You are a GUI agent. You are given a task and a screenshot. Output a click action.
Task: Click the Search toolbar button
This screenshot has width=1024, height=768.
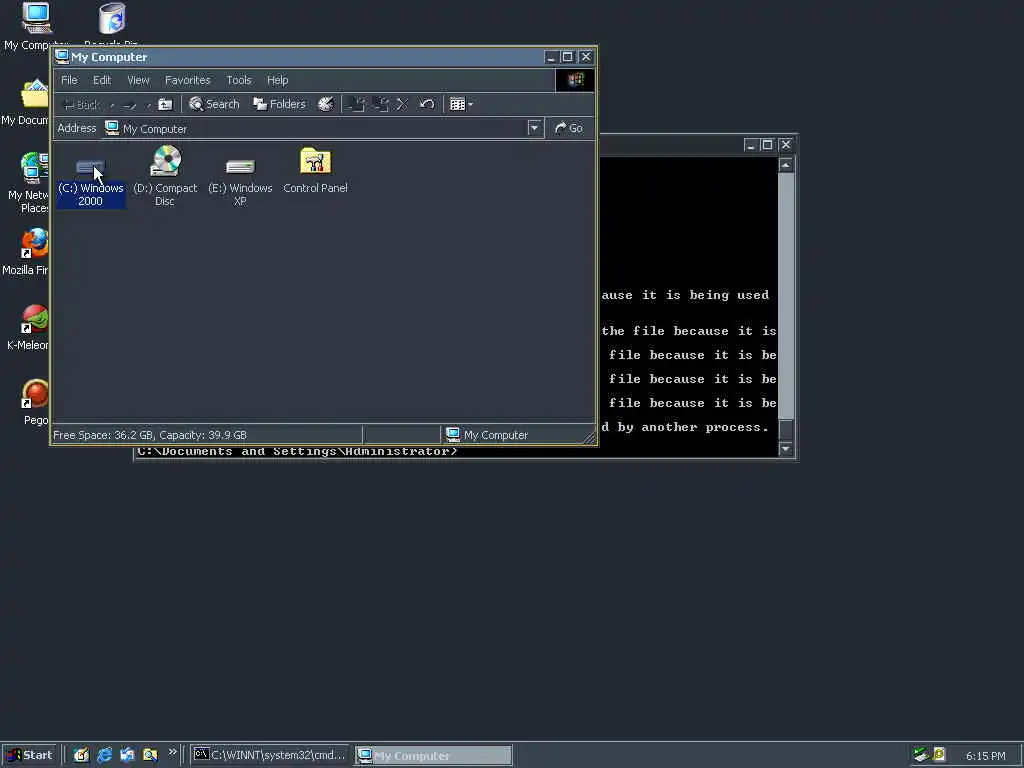[x=214, y=104]
